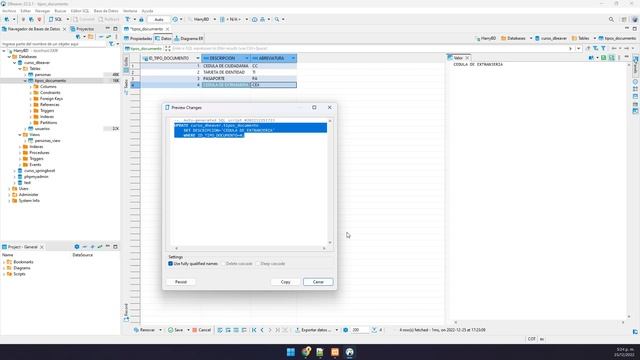
Task: Click the Renovar refresh button
Action: click(x=144, y=330)
